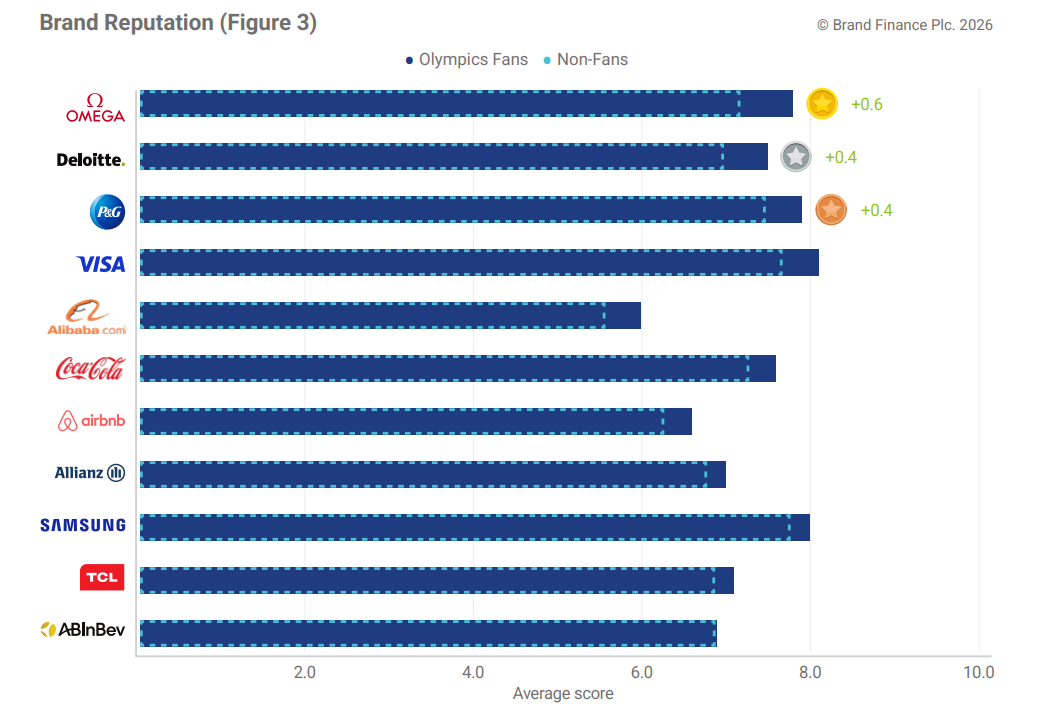Click the Airbnb logo
Screen dimensions: 1038x720
click(x=92, y=421)
